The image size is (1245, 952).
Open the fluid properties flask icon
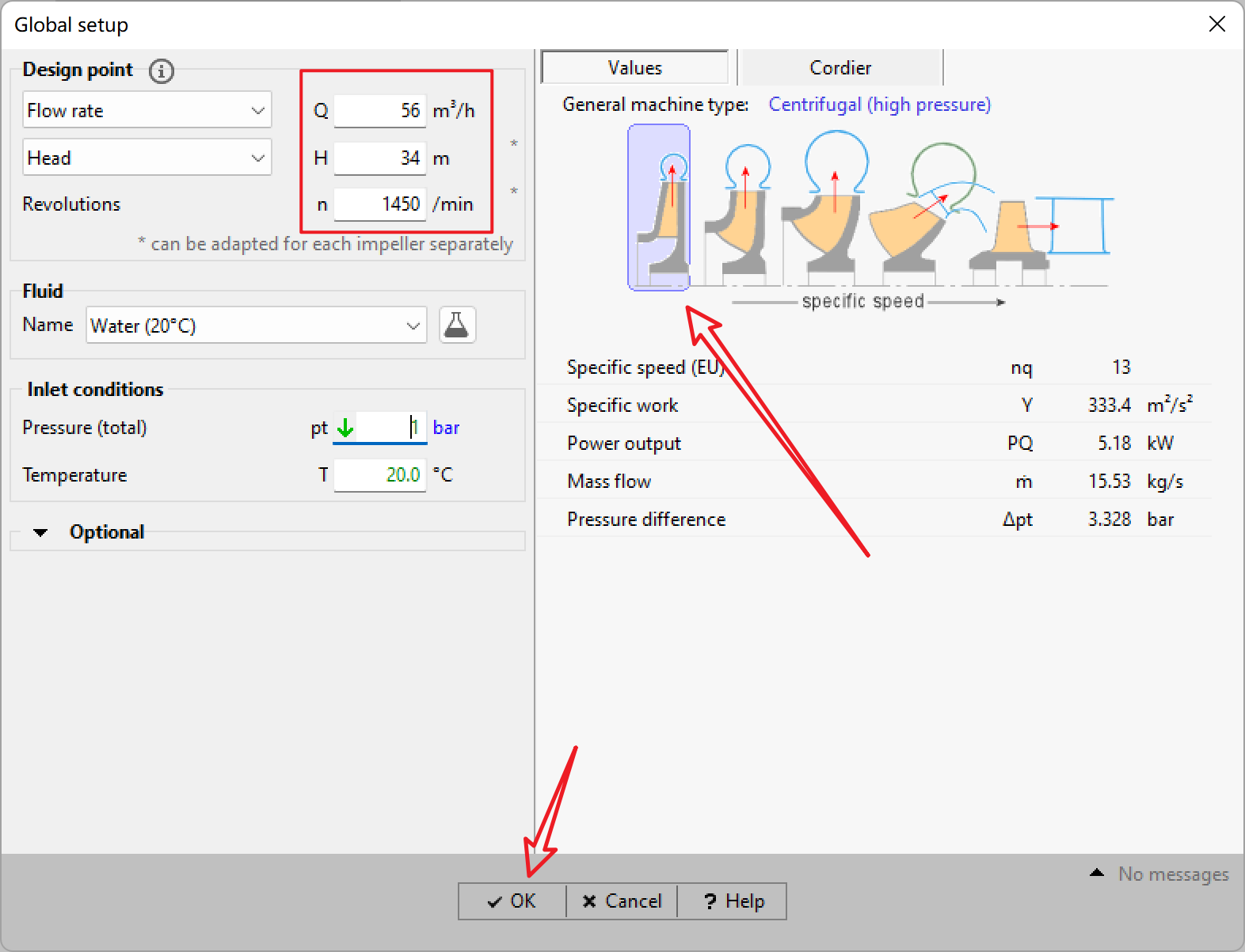[457, 326]
